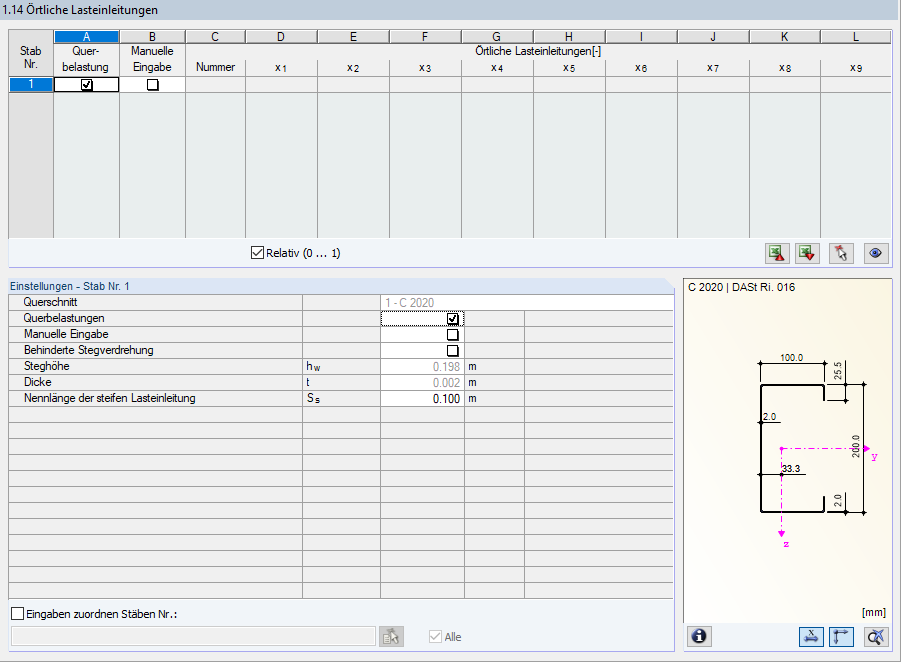The image size is (901, 662).
Task: Uncheck Querbelastungen in settings list
Action: tap(453, 318)
